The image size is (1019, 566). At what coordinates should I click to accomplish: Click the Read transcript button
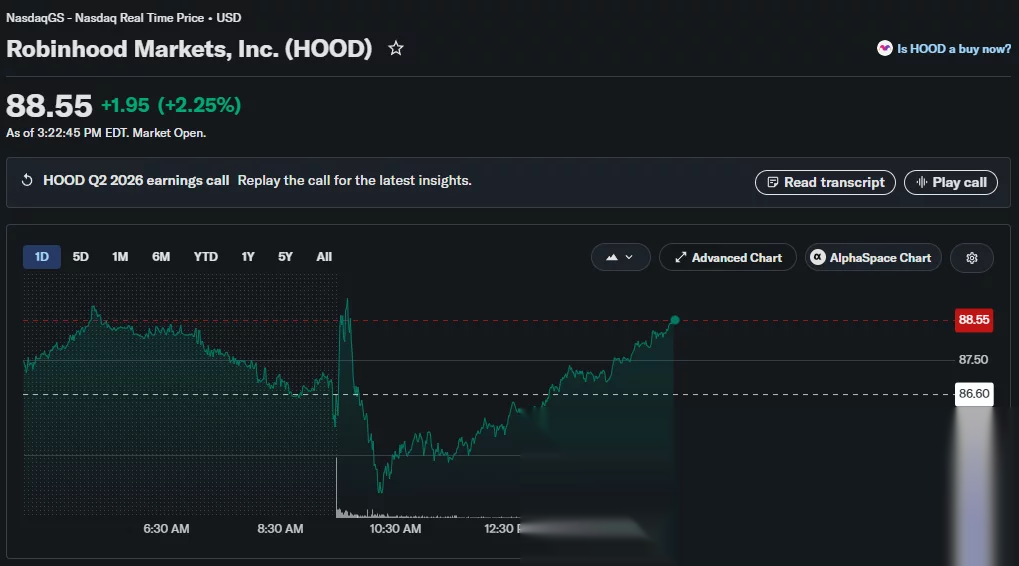point(825,183)
